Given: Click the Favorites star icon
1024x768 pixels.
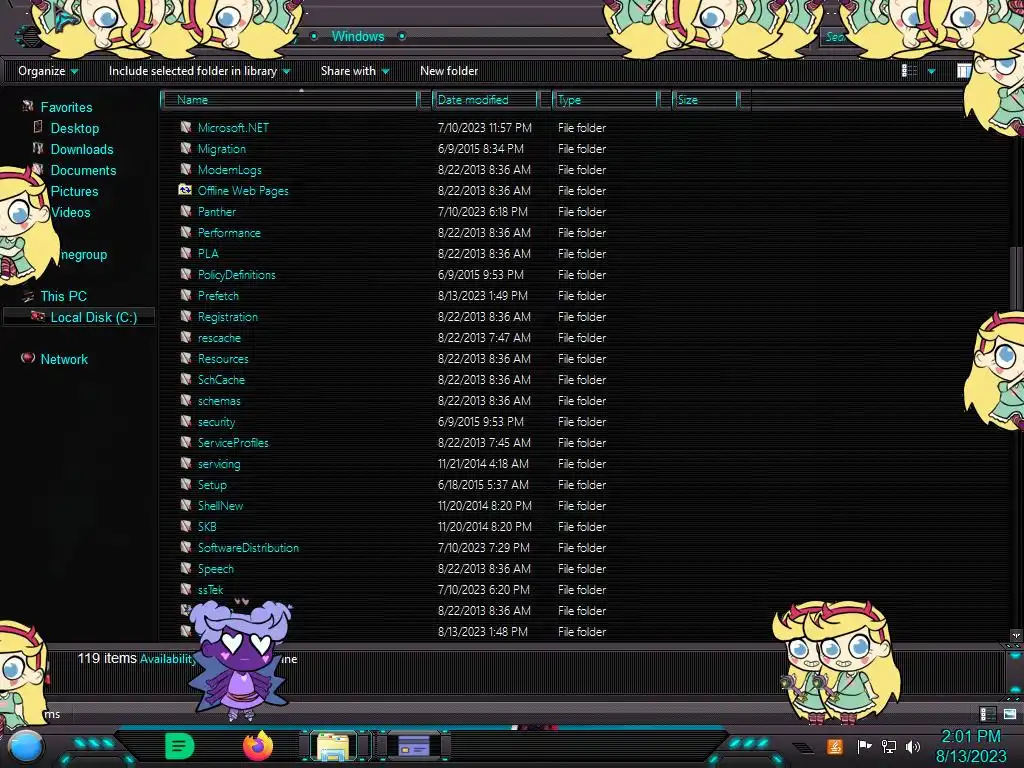Looking at the screenshot, I should point(27,106).
